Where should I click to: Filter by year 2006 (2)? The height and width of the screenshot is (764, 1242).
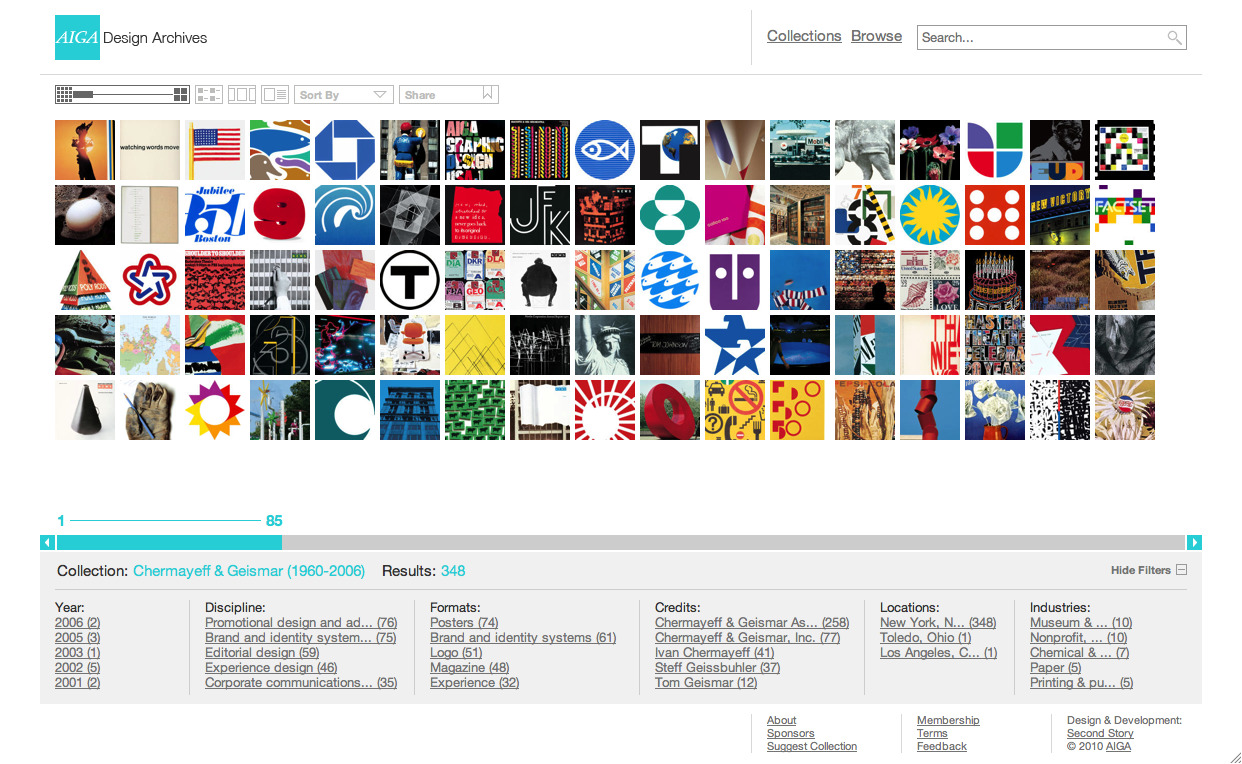[x=77, y=623]
